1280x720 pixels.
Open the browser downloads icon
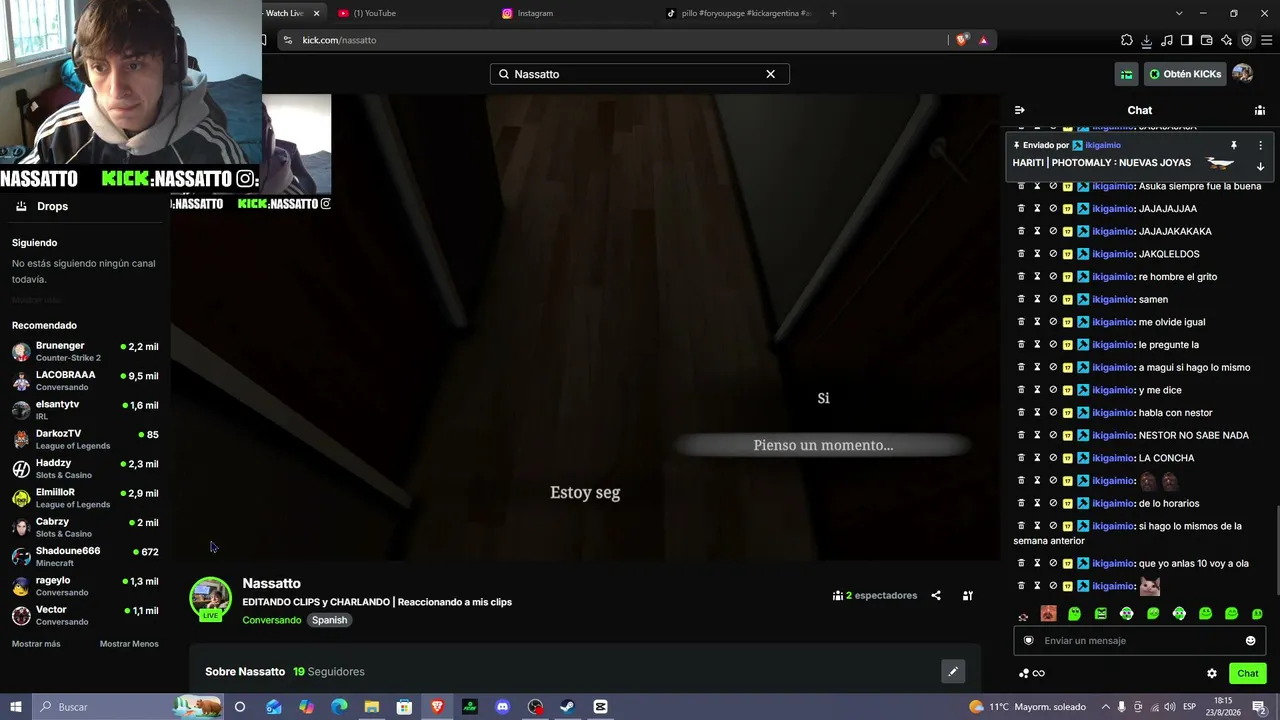tap(1147, 40)
